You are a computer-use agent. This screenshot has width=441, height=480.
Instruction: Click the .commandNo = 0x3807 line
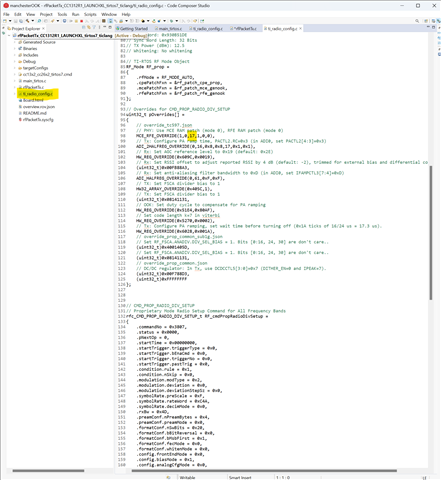click(162, 327)
